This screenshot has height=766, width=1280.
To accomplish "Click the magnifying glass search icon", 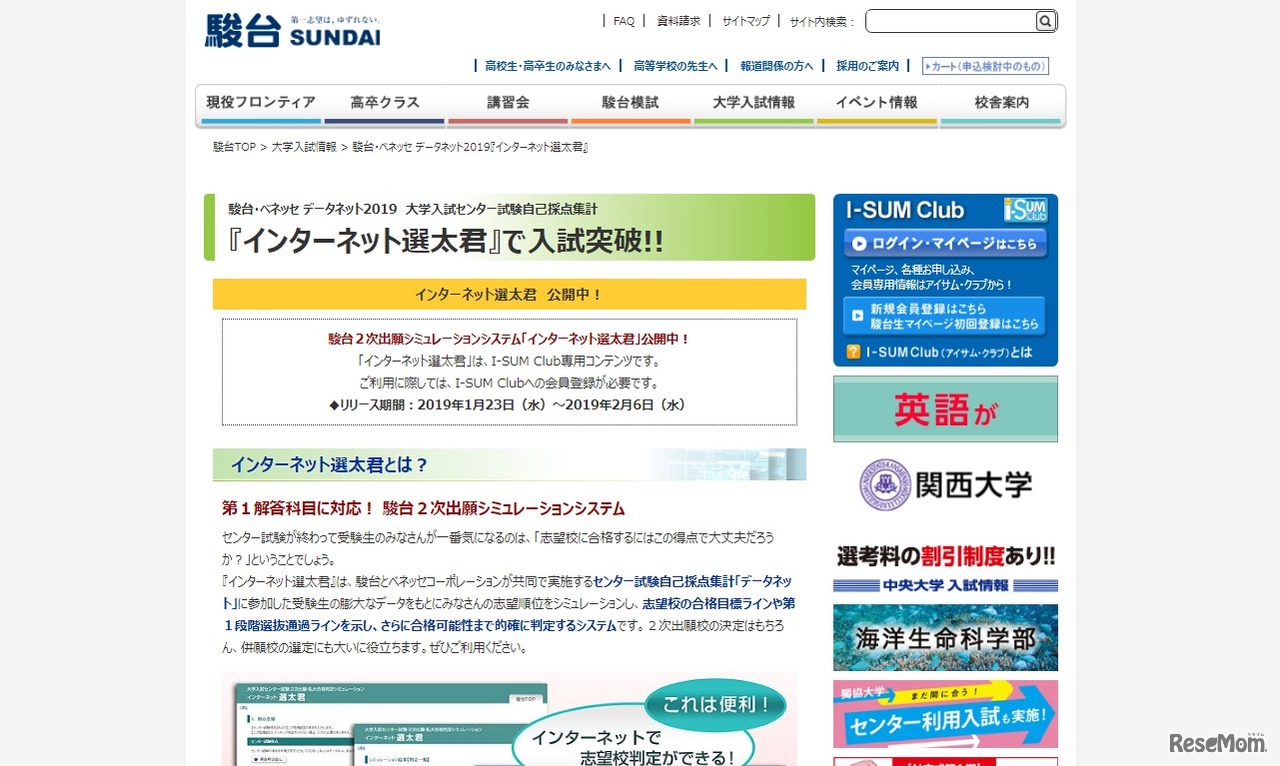I will [x=1044, y=21].
